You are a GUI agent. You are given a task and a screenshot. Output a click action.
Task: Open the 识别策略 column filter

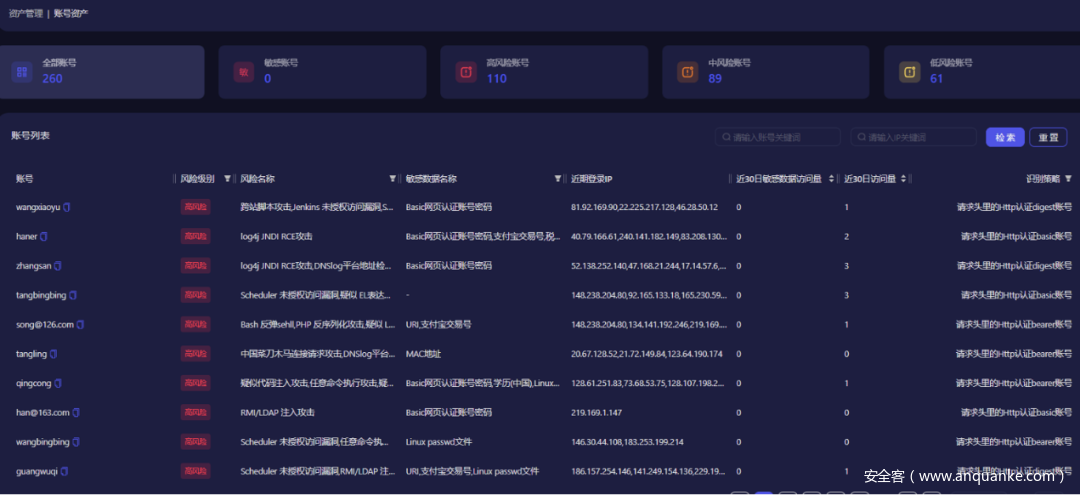tap(1068, 179)
